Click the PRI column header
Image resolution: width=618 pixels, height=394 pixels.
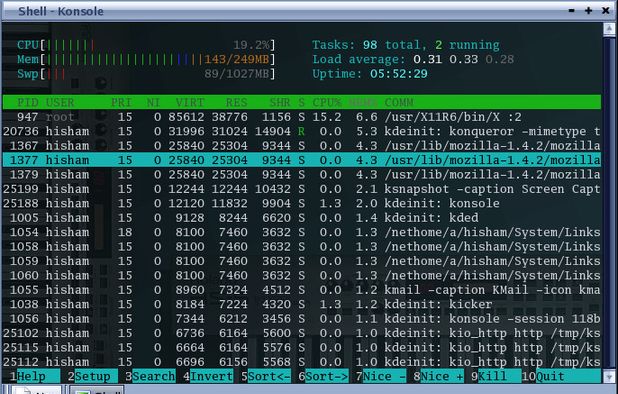[121, 102]
